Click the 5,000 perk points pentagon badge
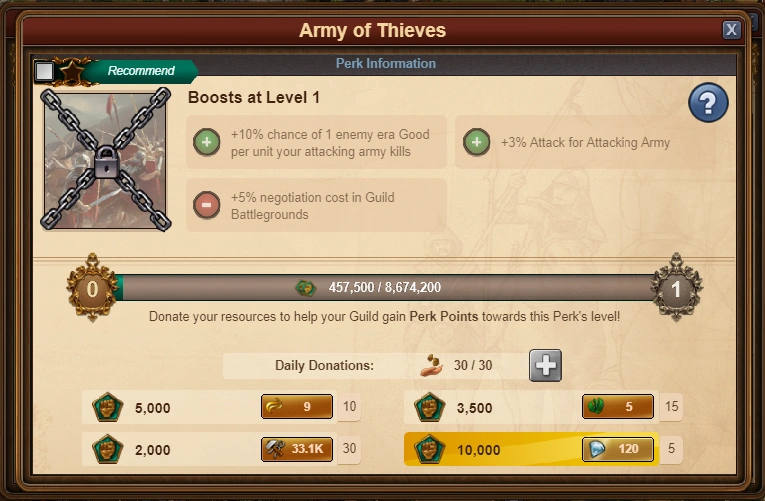Image resolution: width=765 pixels, height=501 pixels. click(x=107, y=407)
